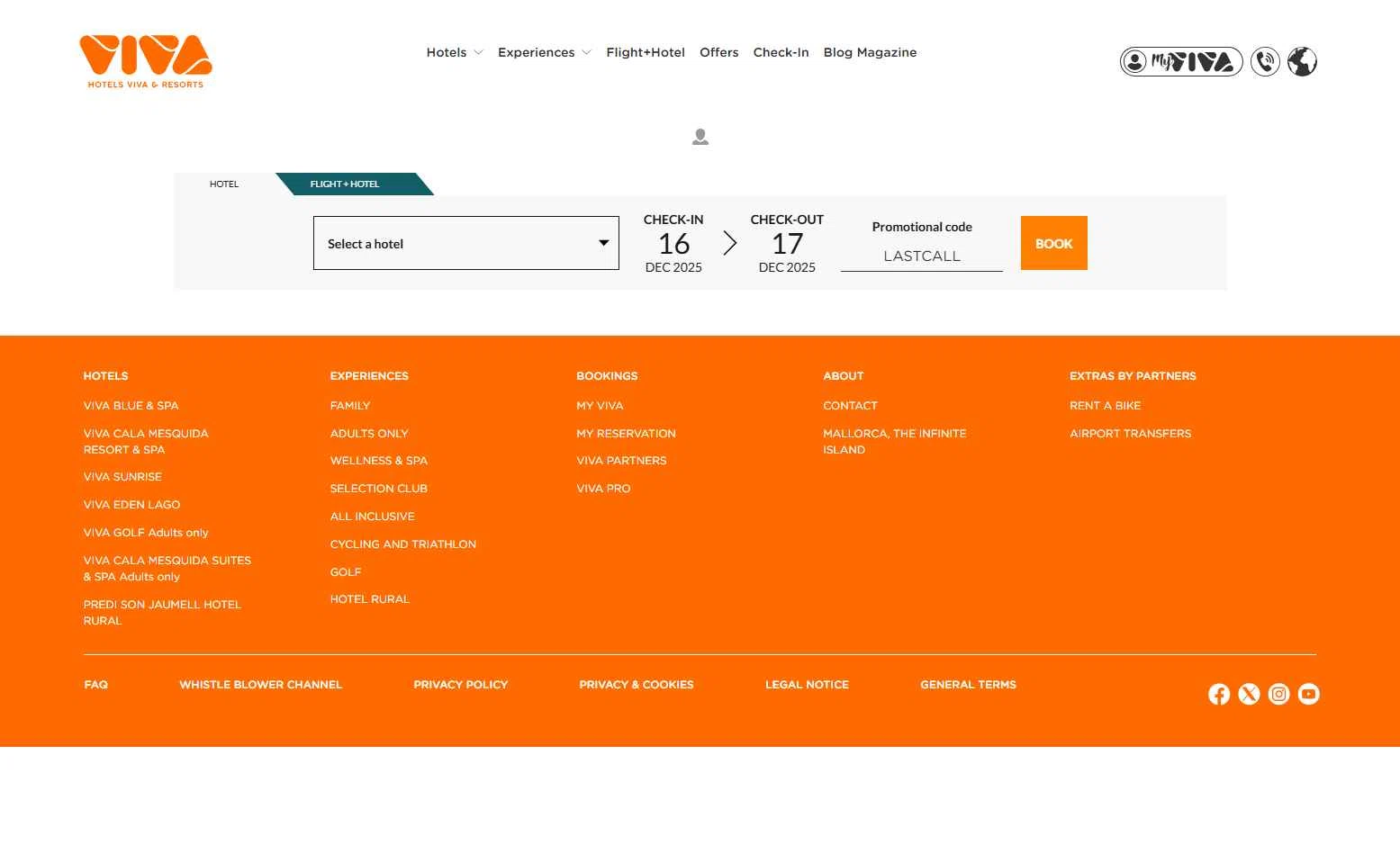Viewport: 1400px width, 863px height.
Task: Open the Instagram social icon
Action: click(1278, 694)
